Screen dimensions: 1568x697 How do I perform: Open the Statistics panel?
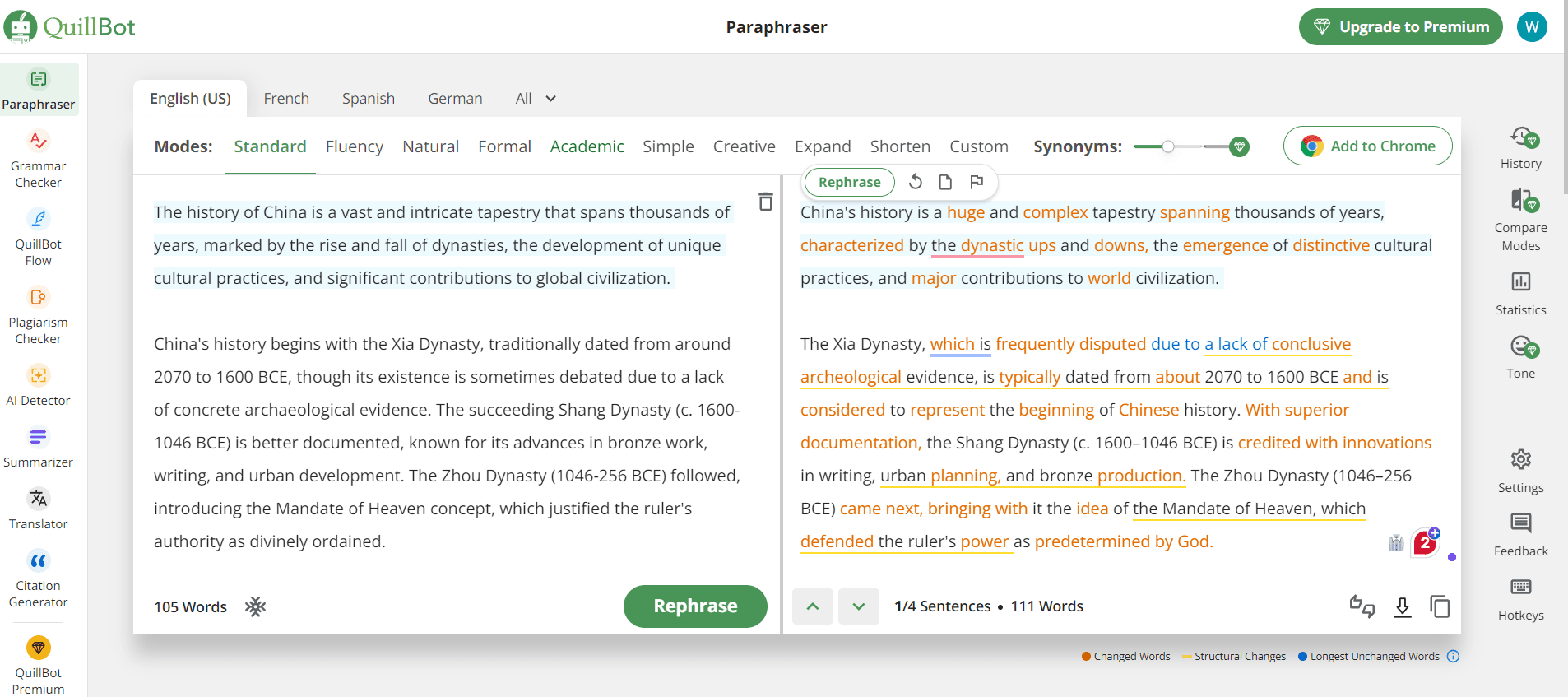click(1520, 294)
